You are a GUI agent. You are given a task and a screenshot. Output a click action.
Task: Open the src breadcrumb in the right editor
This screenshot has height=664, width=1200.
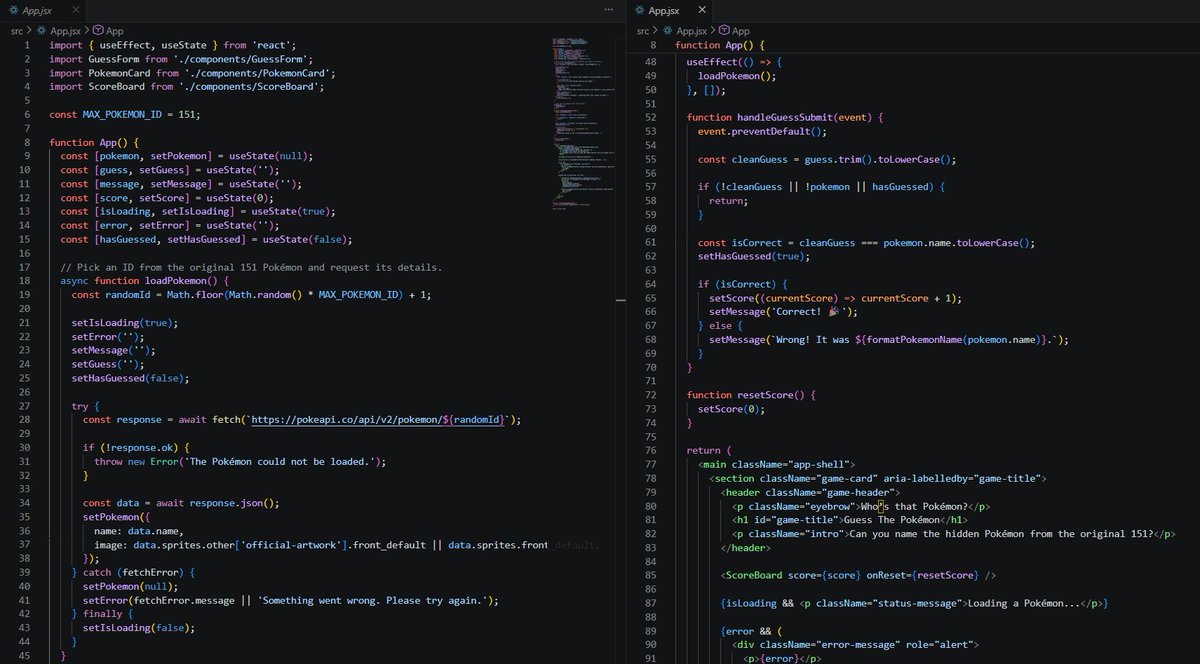click(641, 31)
